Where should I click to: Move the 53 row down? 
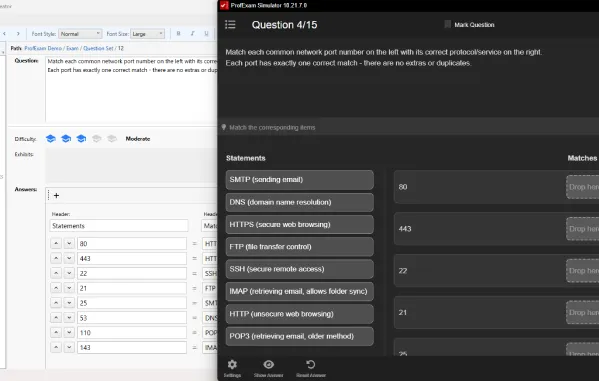(x=69, y=318)
